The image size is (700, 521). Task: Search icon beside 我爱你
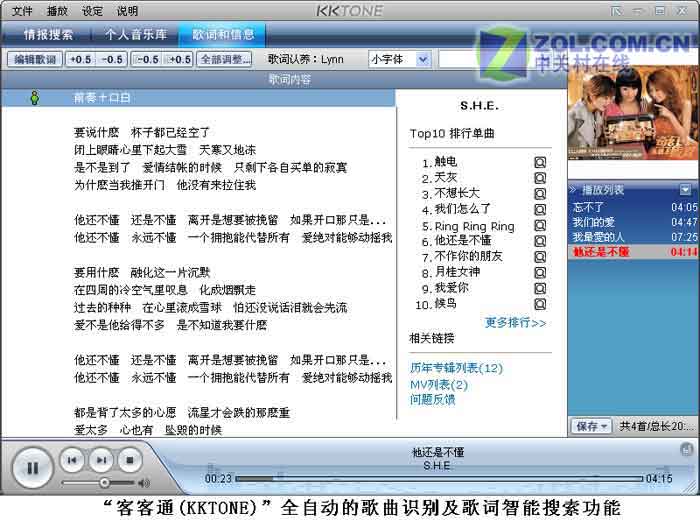(540, 288)
